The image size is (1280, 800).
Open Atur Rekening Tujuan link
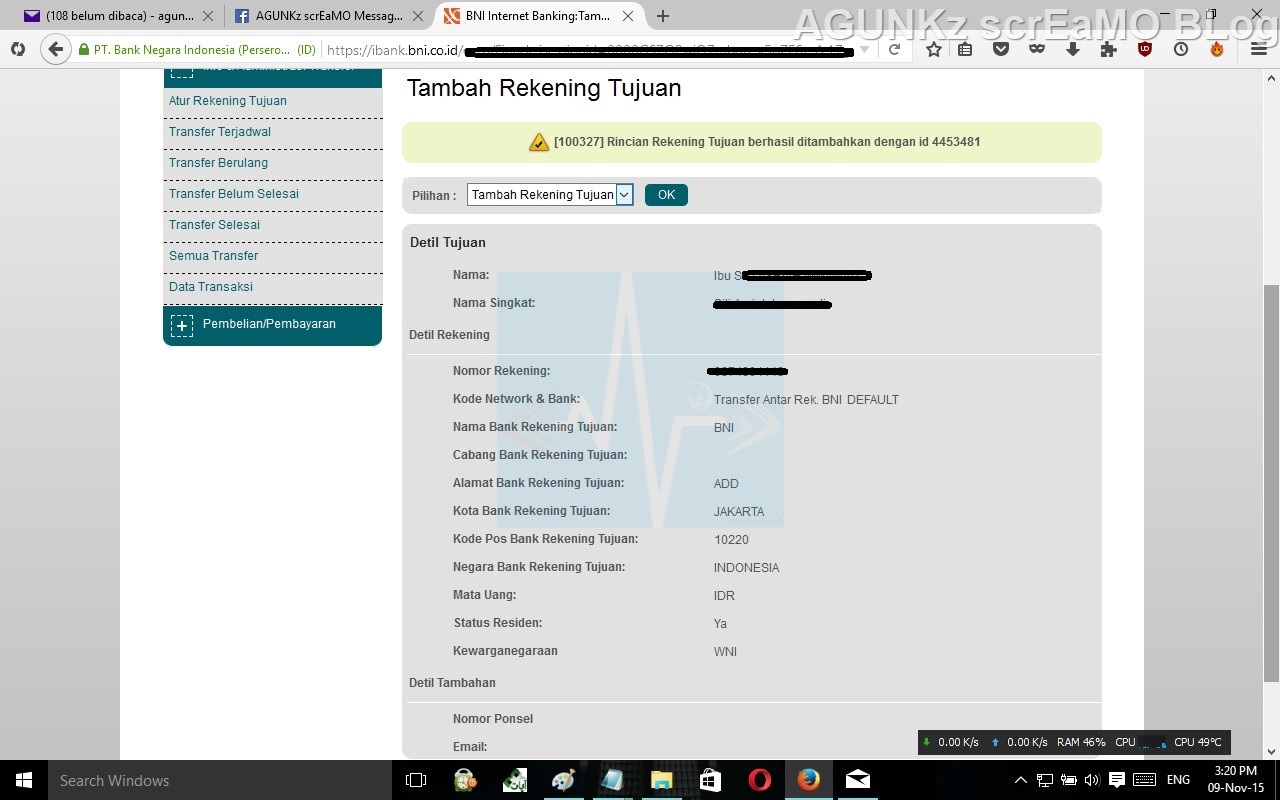click(228, 101)
